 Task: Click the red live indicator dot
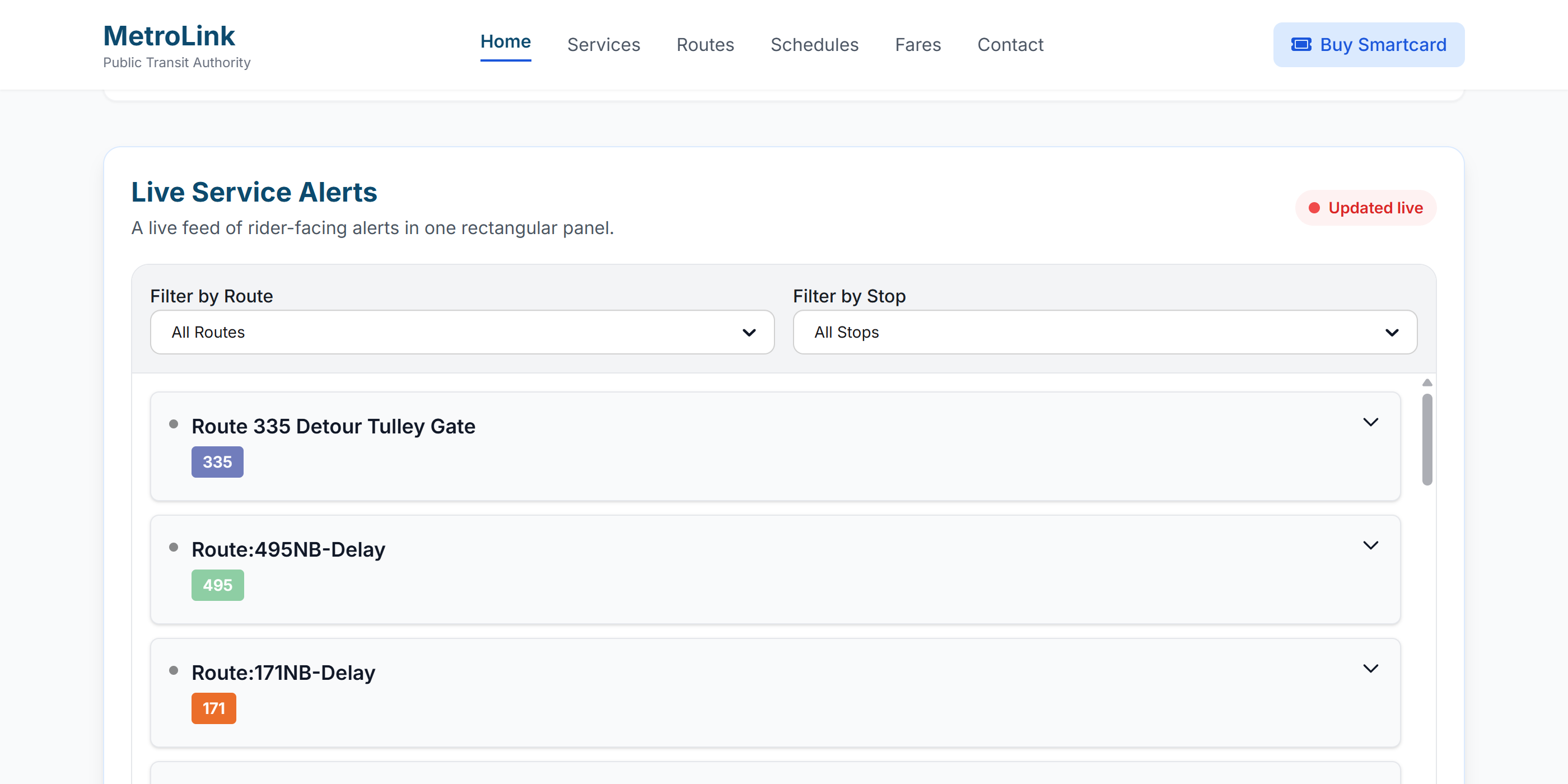tap(1314, 208)
